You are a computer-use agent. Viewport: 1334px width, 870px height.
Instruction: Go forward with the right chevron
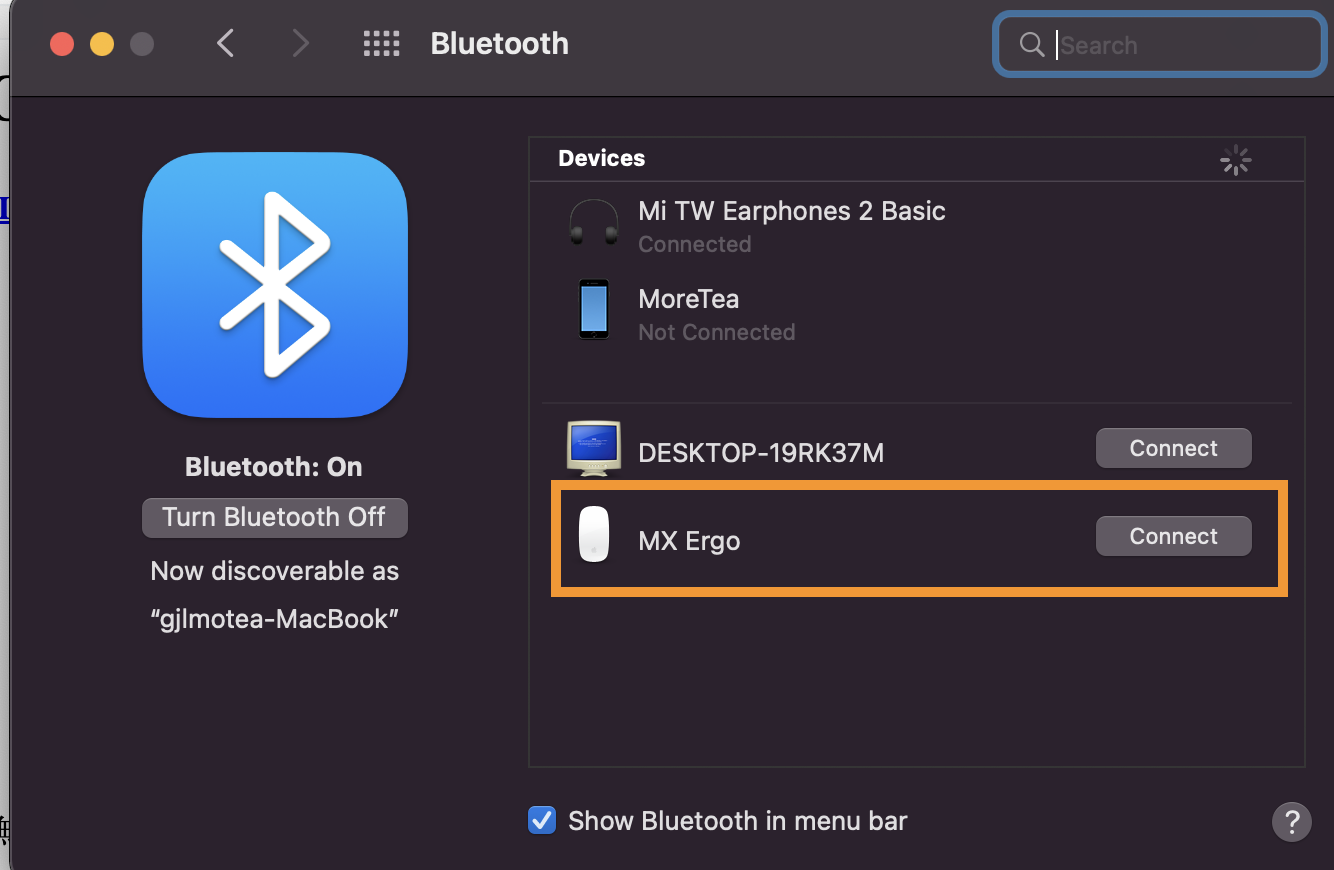(299, 43)
